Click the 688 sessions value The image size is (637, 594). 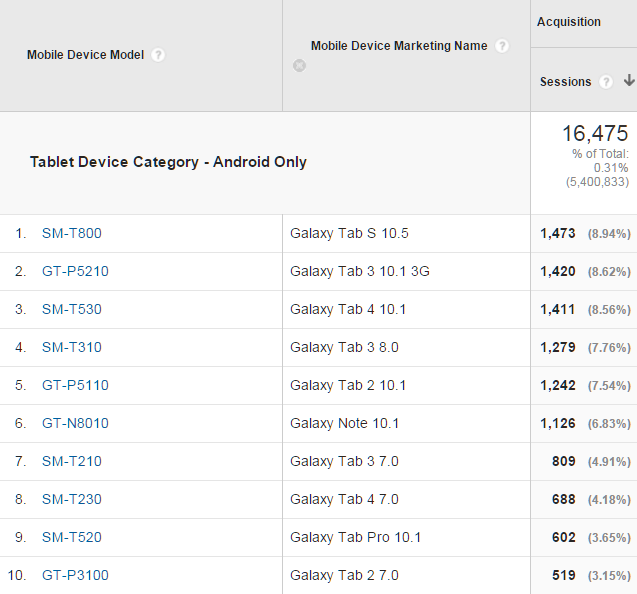pyautogui.click(x=563, y=499)
